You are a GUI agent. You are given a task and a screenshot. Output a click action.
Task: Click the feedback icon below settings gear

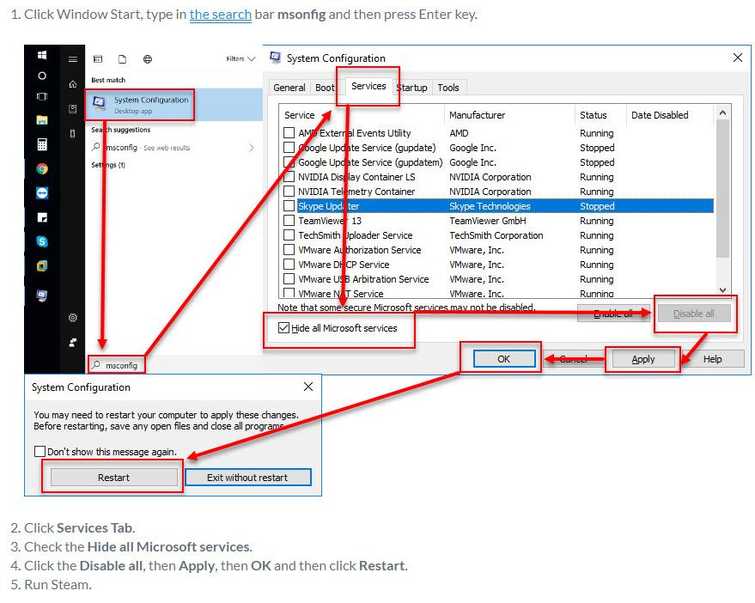(73, 342)
